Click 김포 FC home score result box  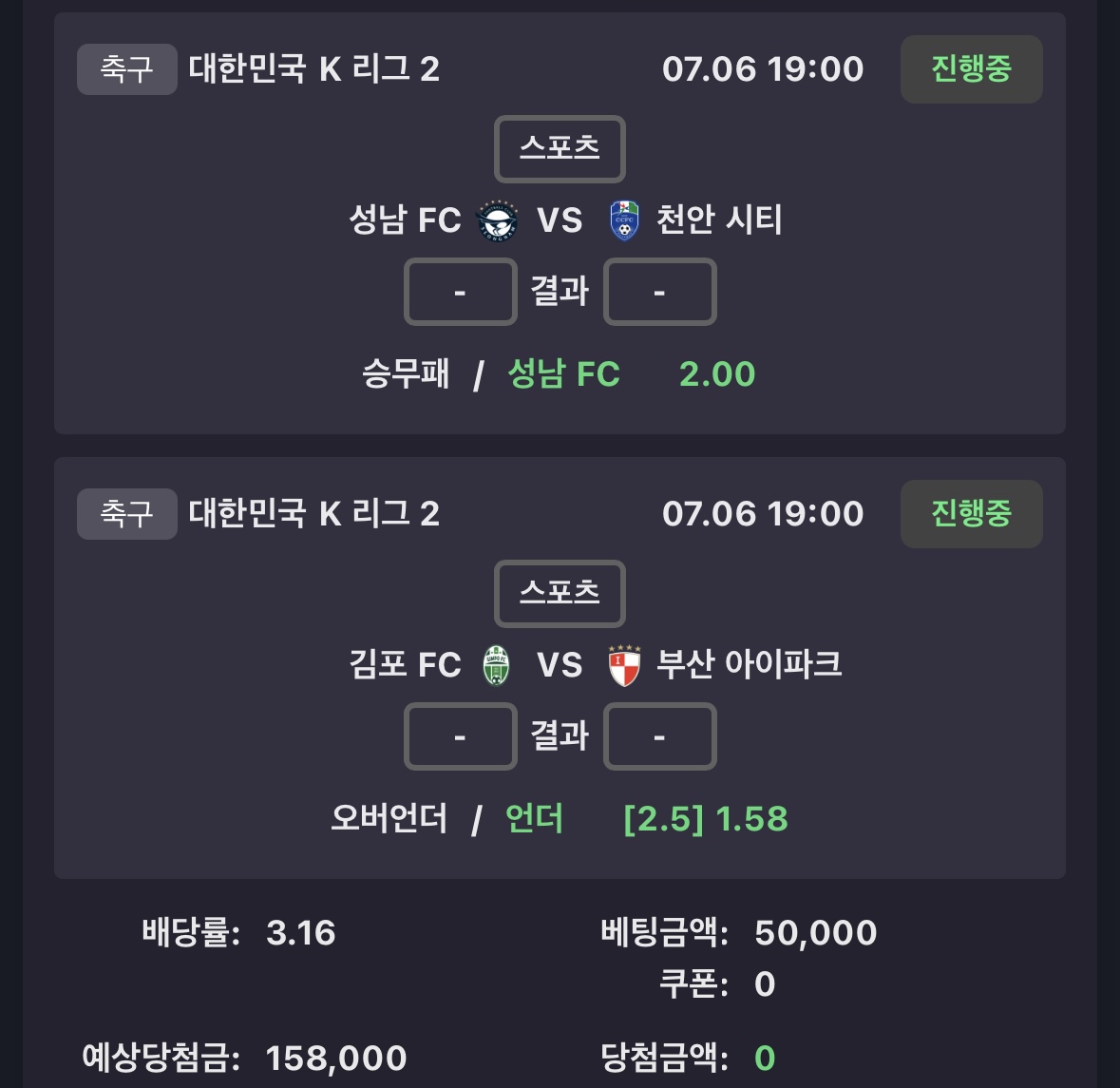461,735
